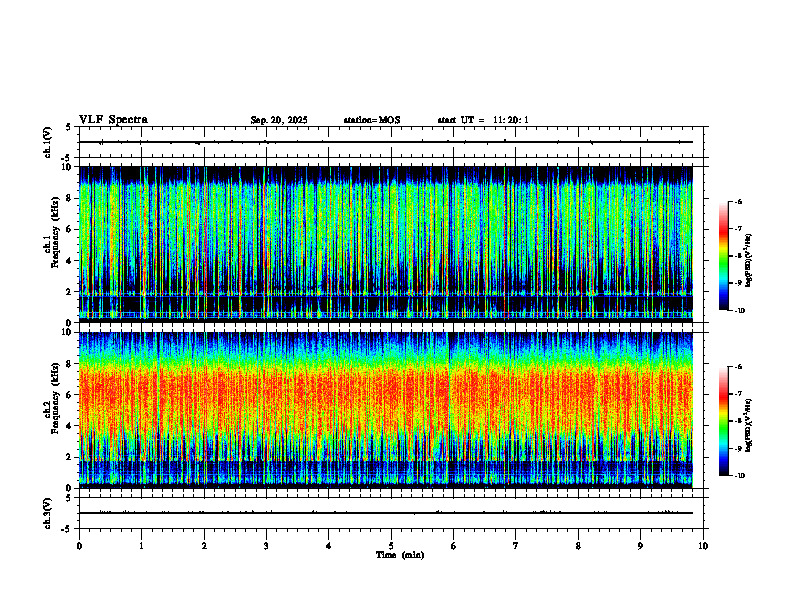Image resolution: width=792 pixels, height=612 pixels.
Task: Click the "-6" tick on ch.1 color bar
Action: pos(738,202)
